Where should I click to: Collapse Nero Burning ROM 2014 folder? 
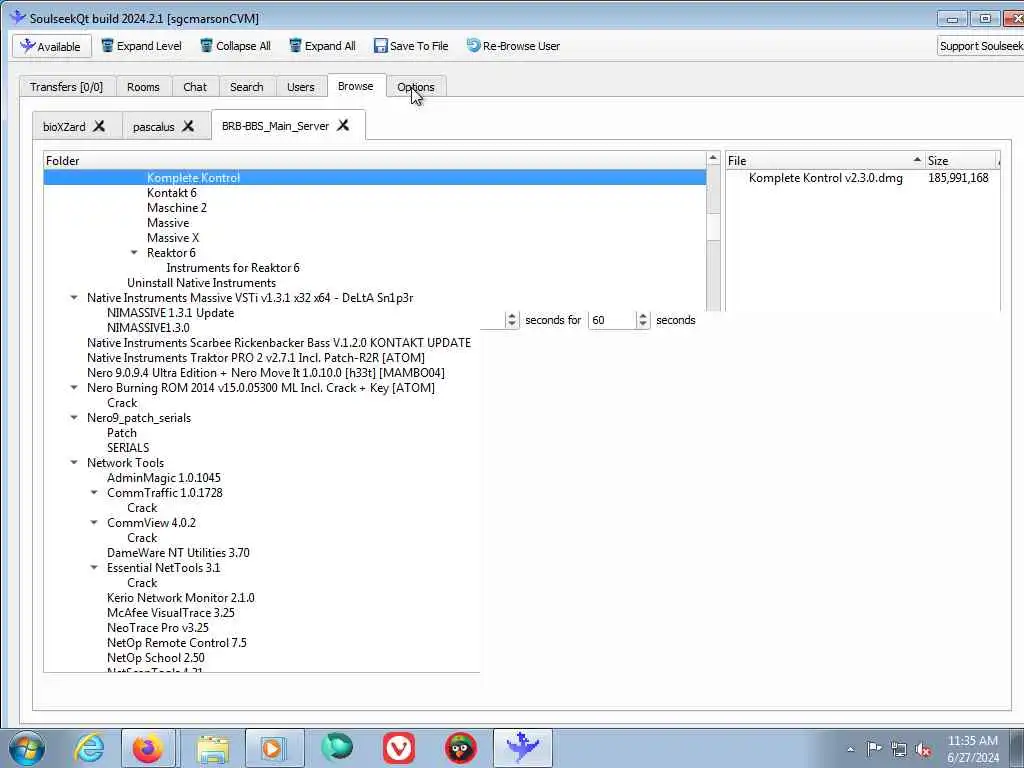[x=74, y=388]
